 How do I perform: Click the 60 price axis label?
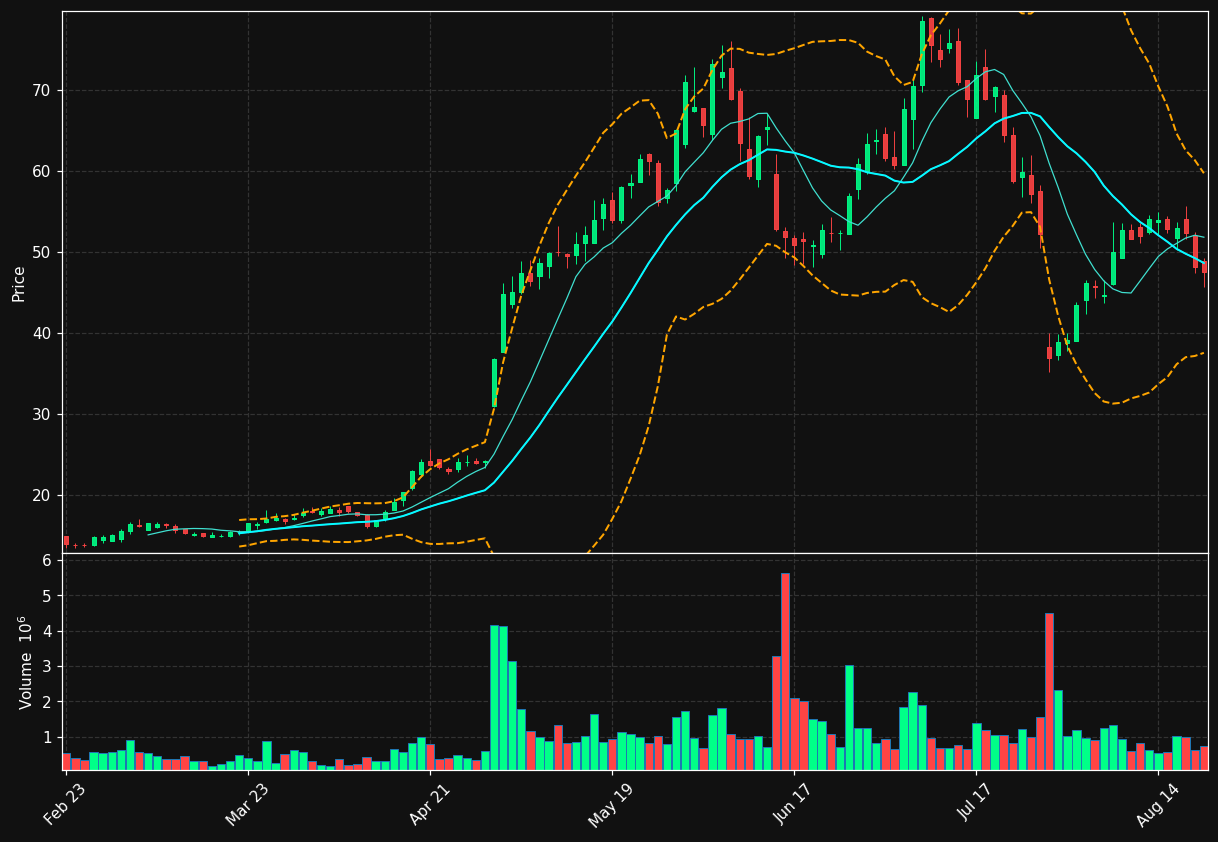[41, 172]
